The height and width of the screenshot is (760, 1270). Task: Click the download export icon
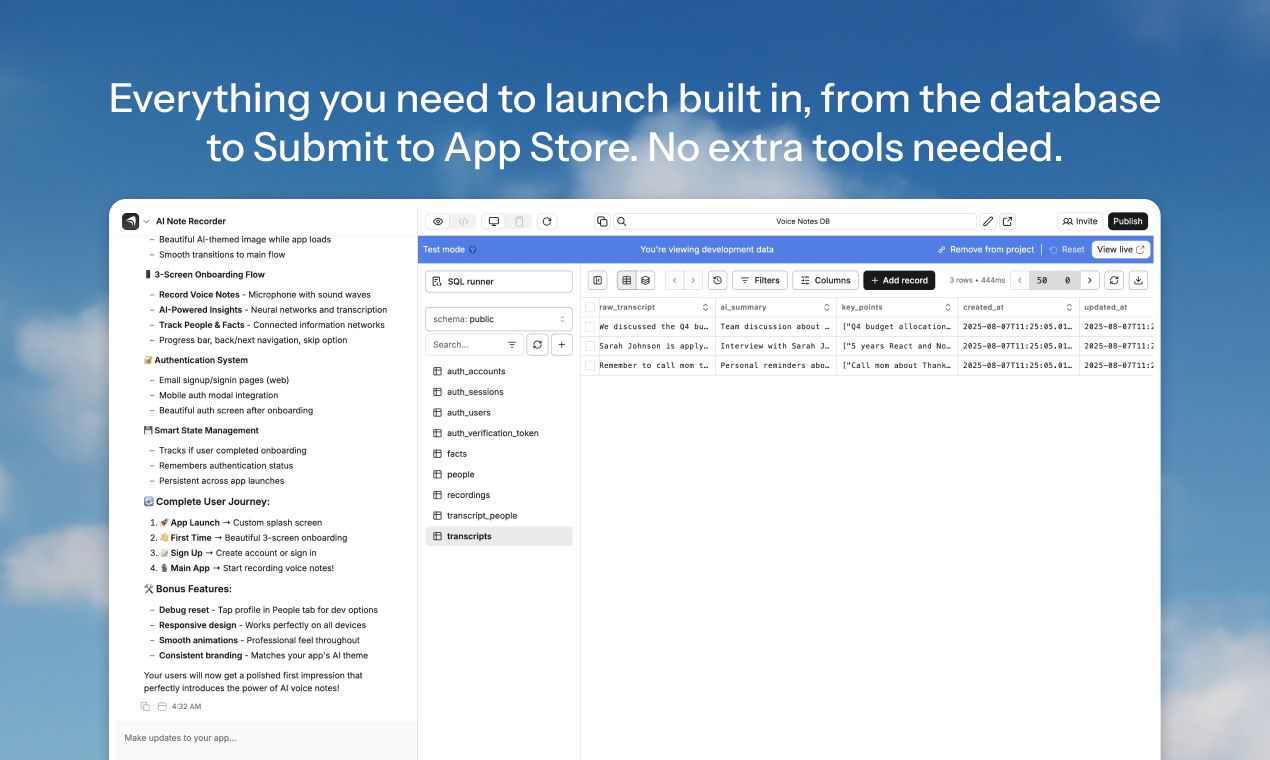1139,281
